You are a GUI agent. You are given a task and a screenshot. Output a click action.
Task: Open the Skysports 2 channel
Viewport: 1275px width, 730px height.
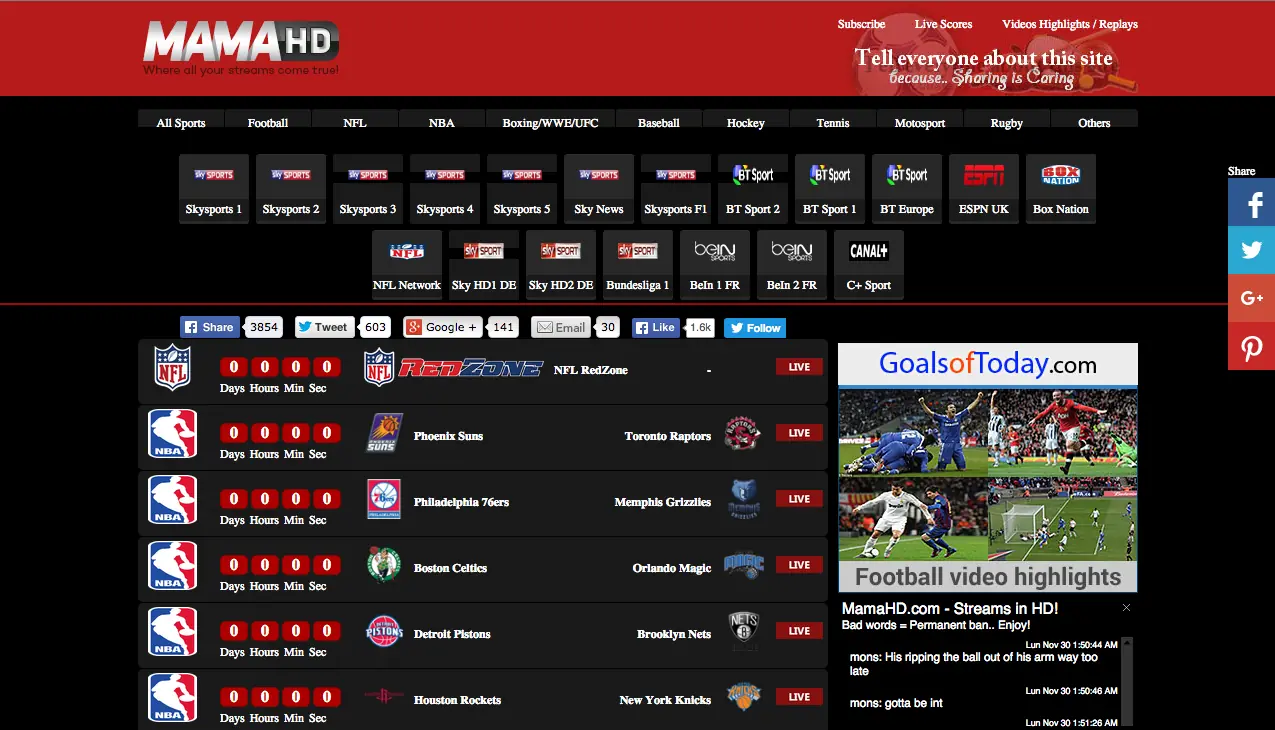(x=291, y=188)
